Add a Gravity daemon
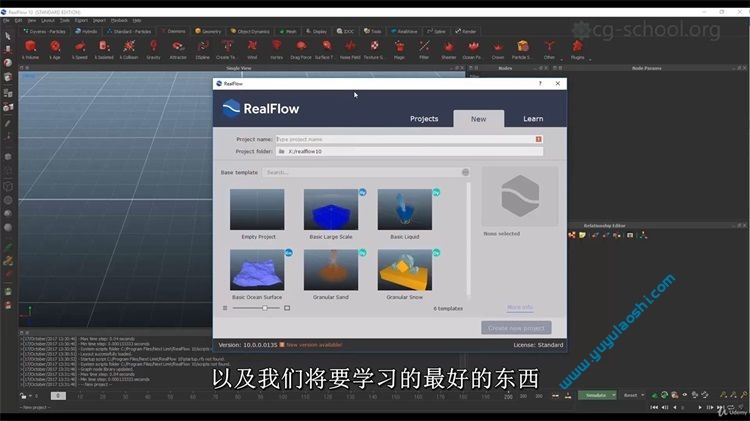 click(153, 49)
